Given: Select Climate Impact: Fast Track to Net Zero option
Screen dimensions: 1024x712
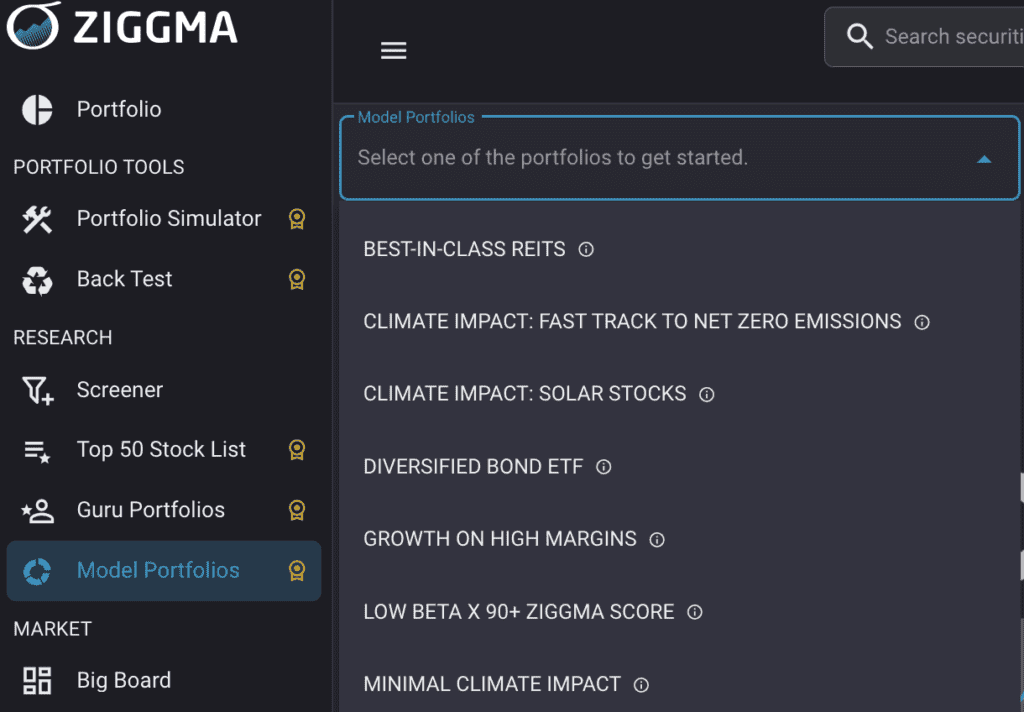Looking at the screenshot, I should pos(679,322).
